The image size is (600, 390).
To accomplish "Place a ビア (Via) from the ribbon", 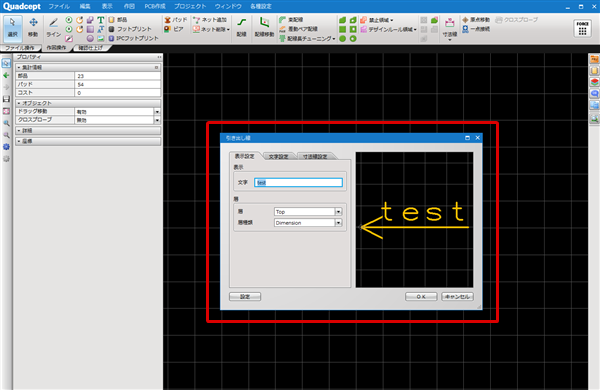I will pyautogui.click(x=174, y=29).
